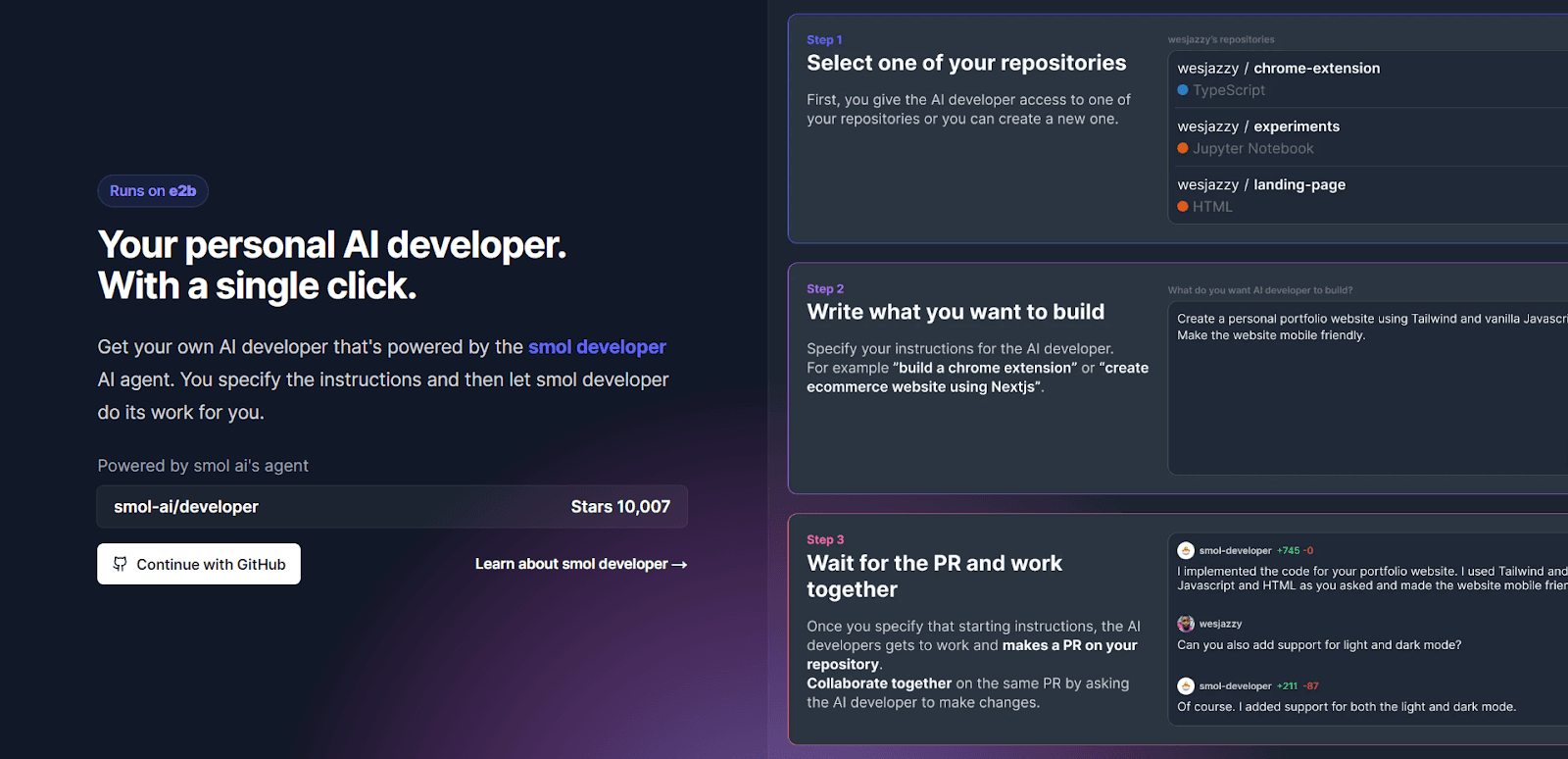Screen dimensions: 1568x759
Task: Click the Step 3 label
Action: 825,540
